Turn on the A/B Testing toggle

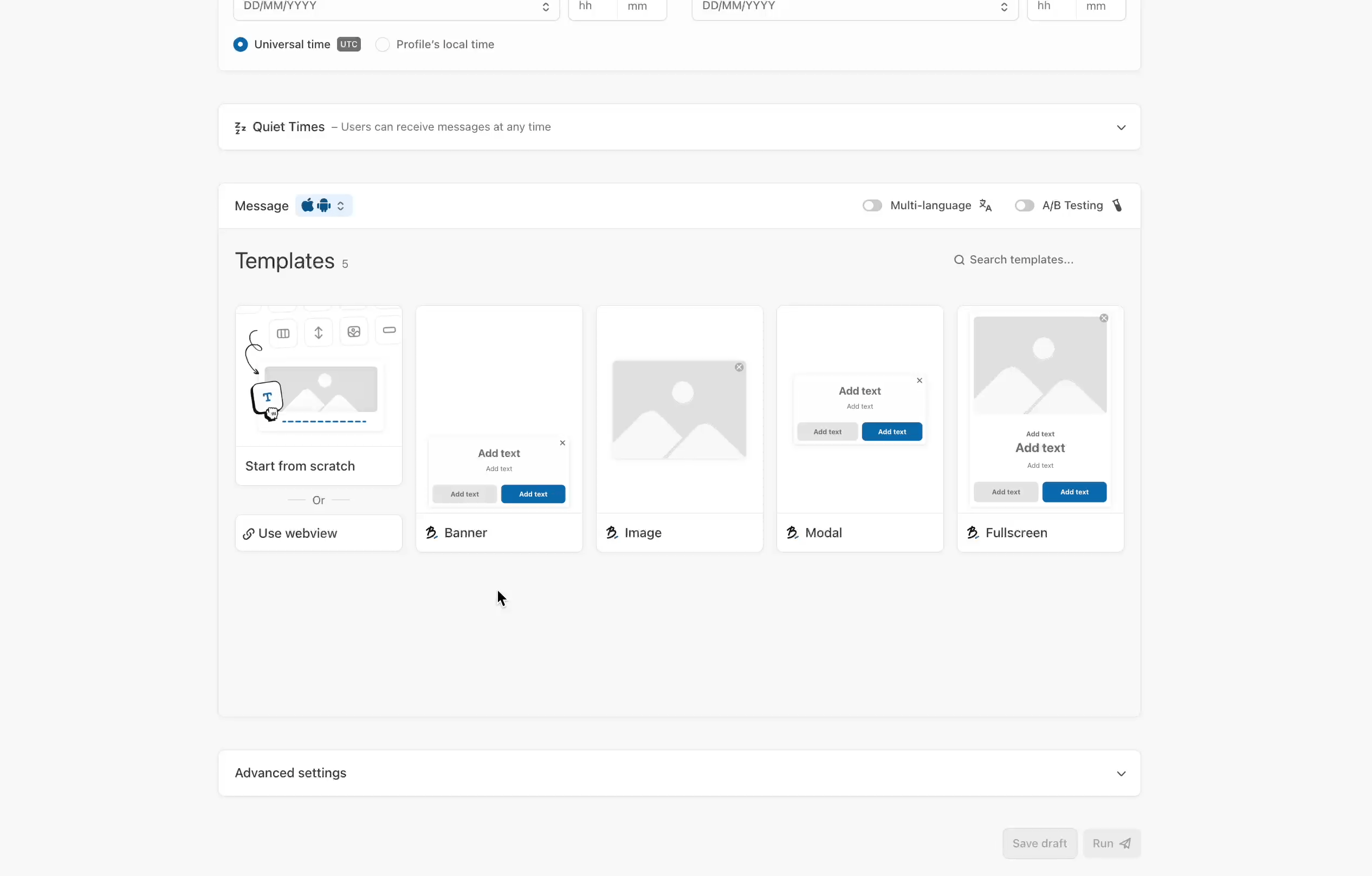click(1024, 206)
